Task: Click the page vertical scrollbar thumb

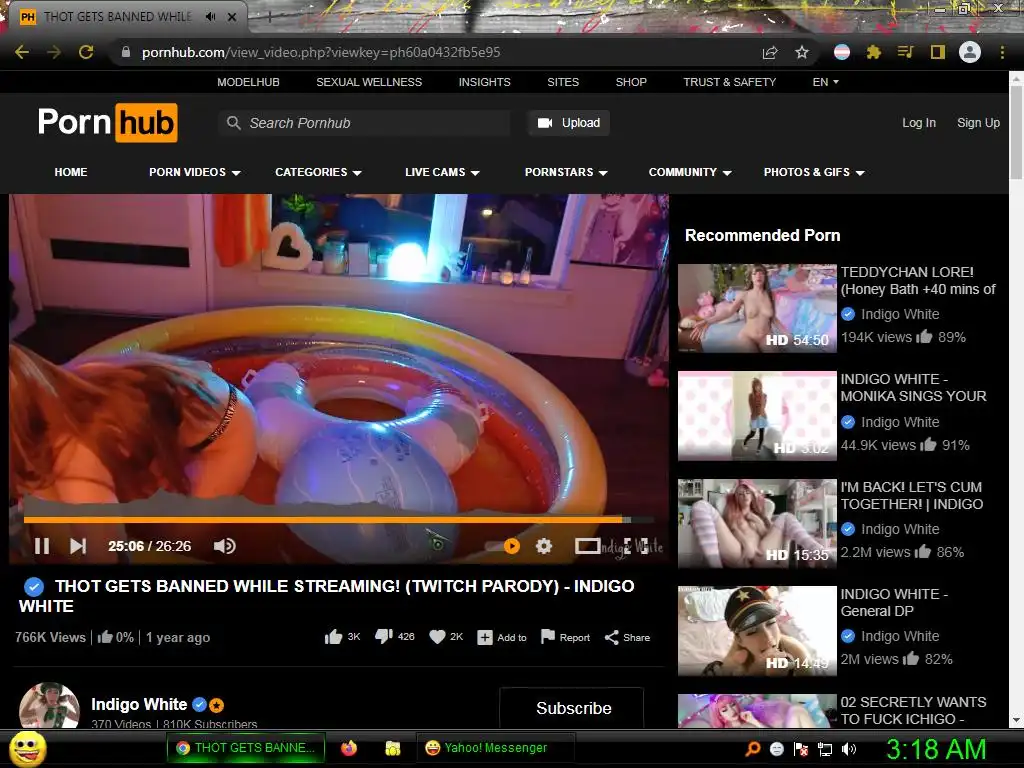Action: tap(1016, 131)
